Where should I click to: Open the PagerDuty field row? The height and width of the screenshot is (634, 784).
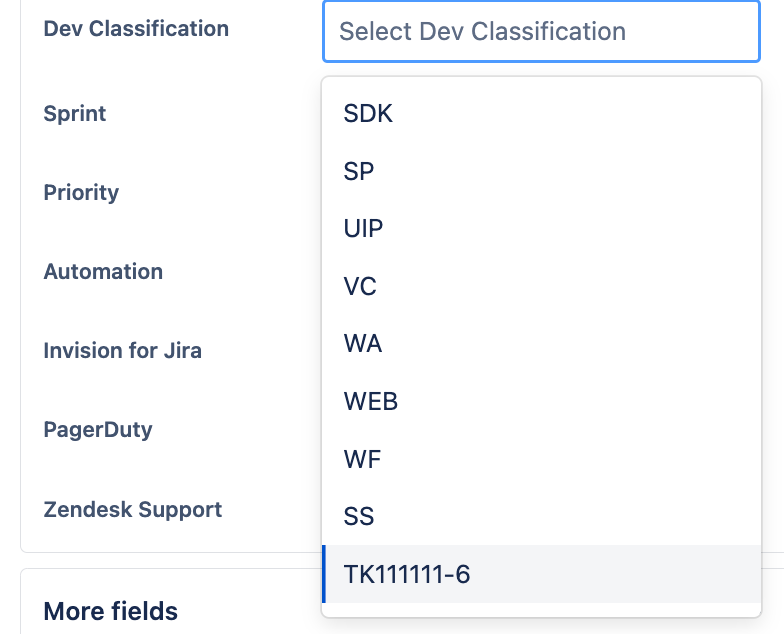98,430
